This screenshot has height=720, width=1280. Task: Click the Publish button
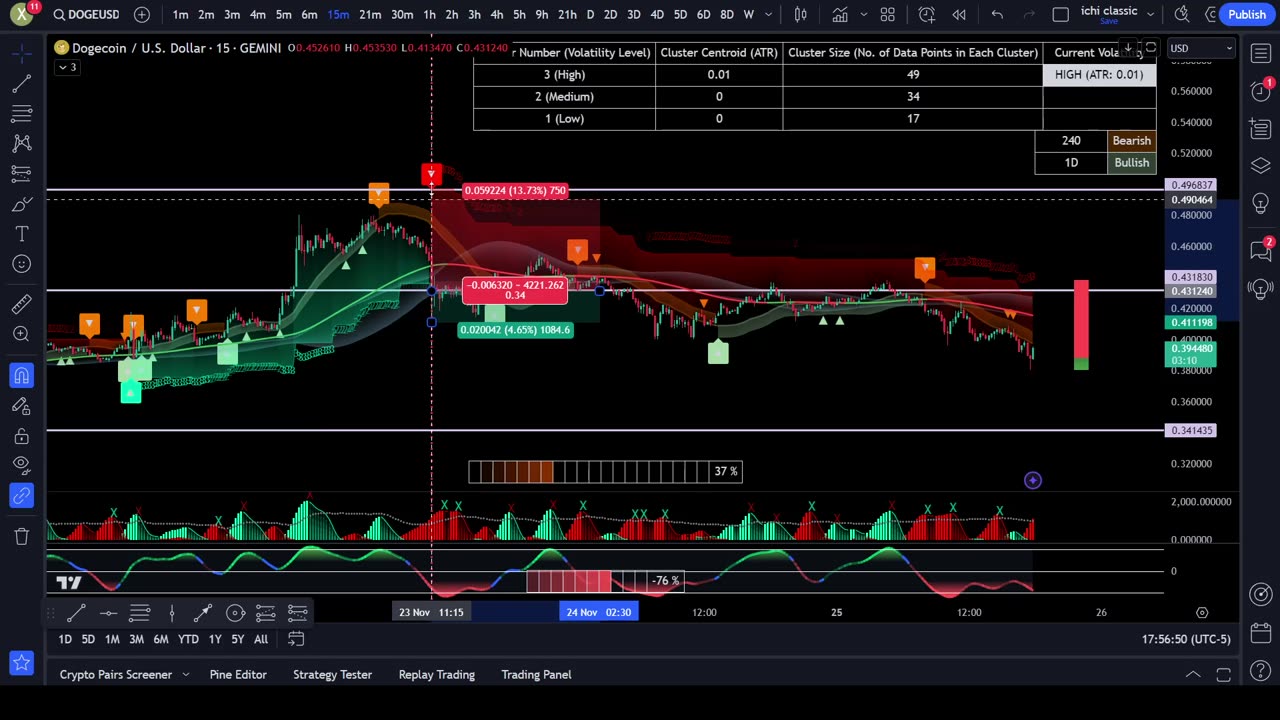[x=1246, y=14]
